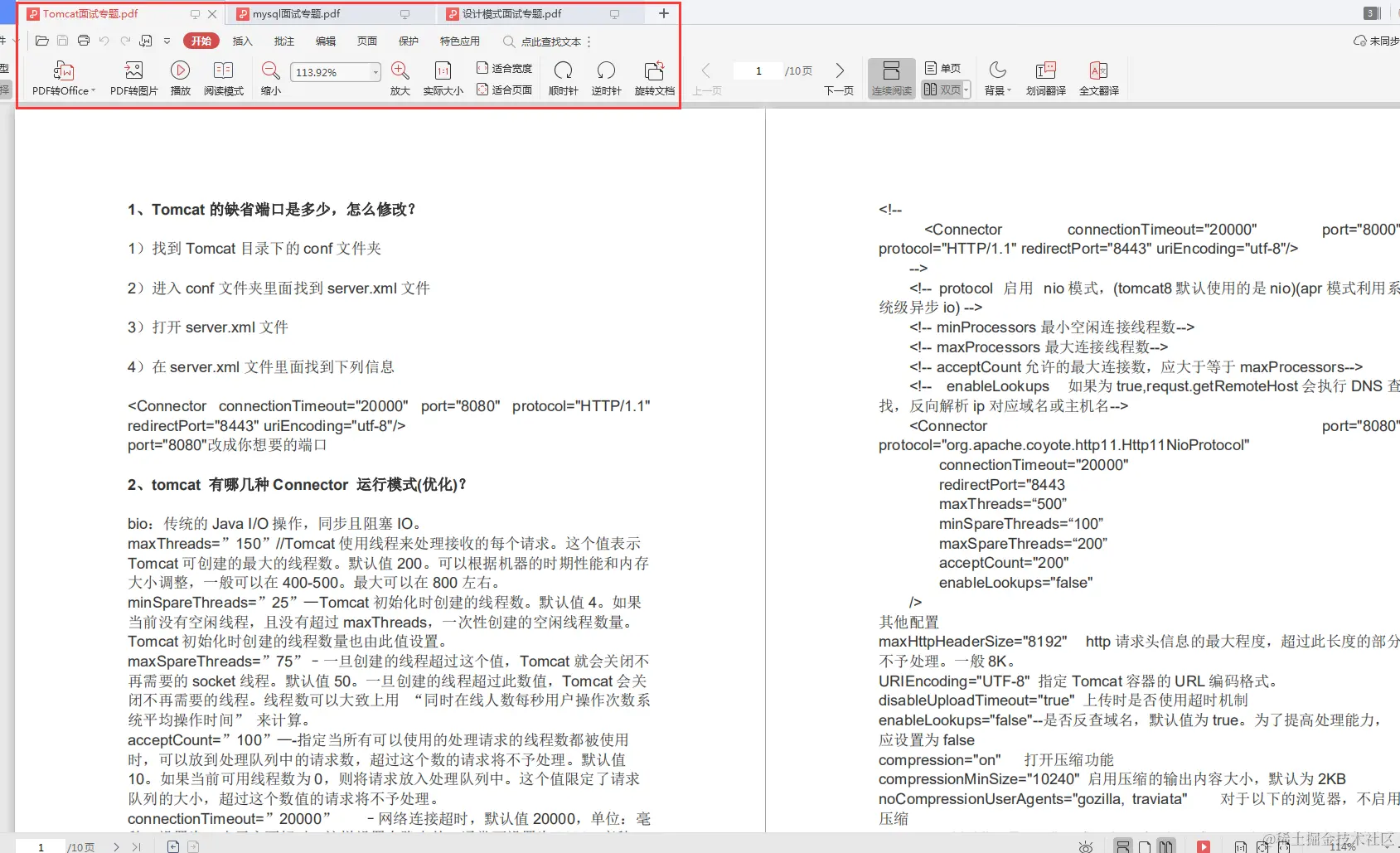This screenshot has height=853, width=1400.
Task: Click 点此查找文本 to search text
Action: (550, 41)
